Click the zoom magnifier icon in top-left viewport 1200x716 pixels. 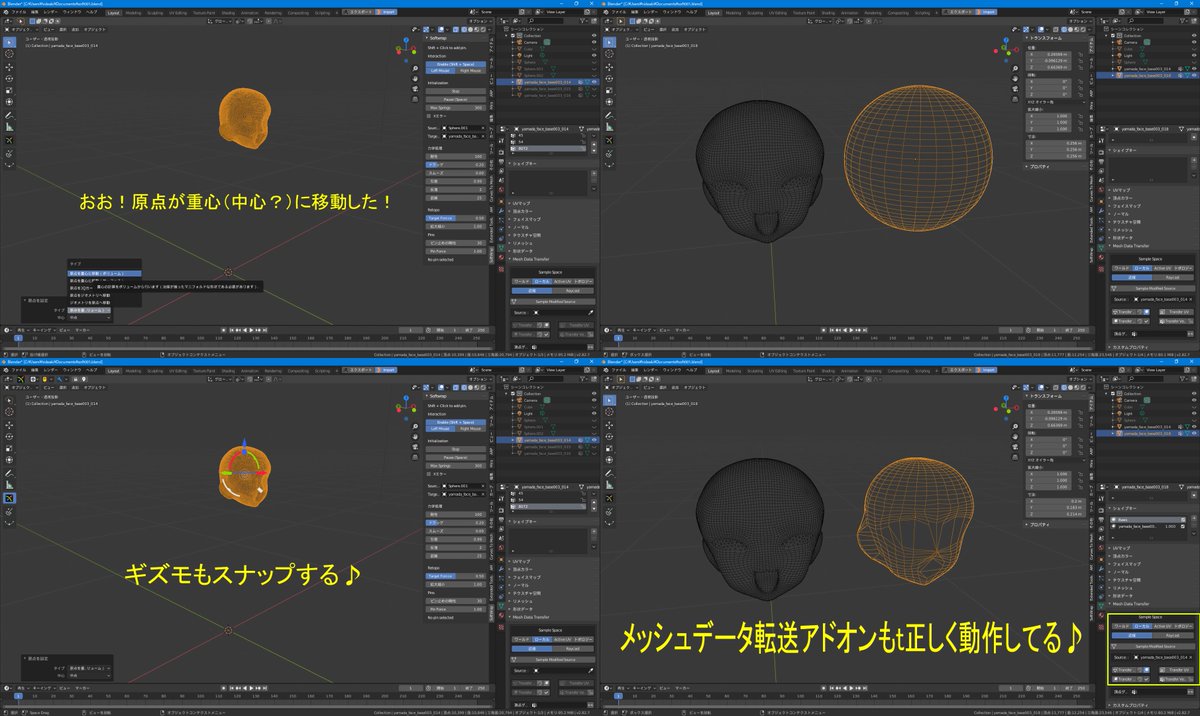tap(415, 68)
